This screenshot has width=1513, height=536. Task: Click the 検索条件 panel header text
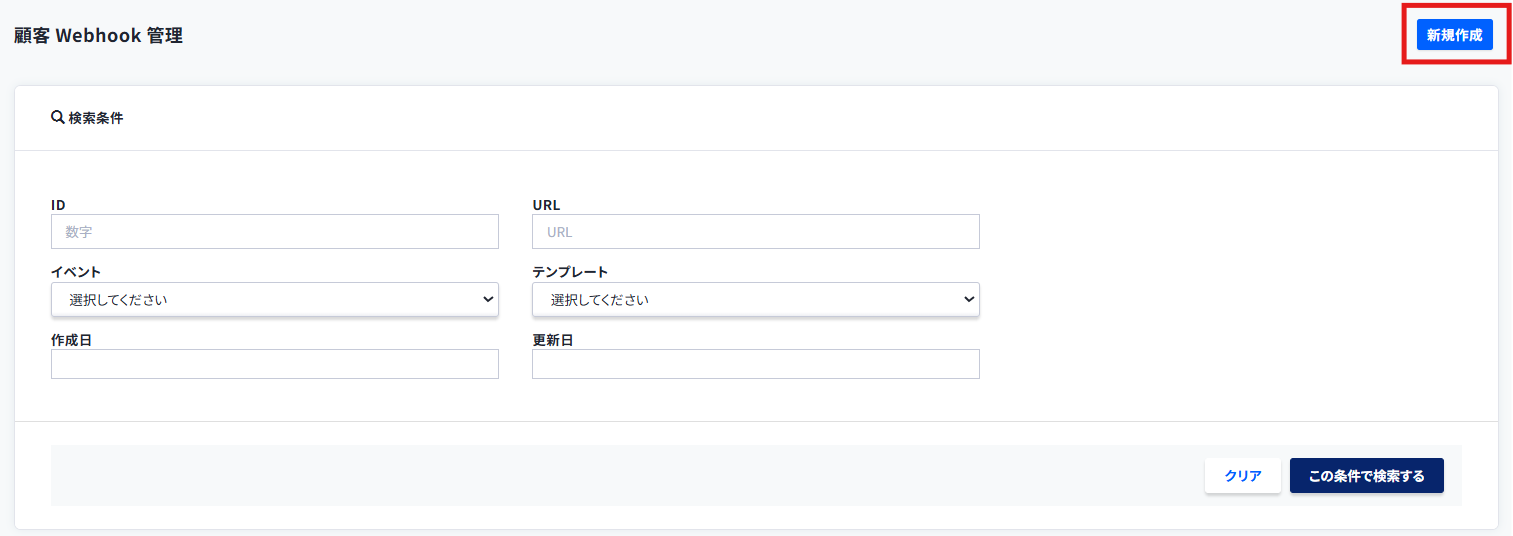coord(96,118)
